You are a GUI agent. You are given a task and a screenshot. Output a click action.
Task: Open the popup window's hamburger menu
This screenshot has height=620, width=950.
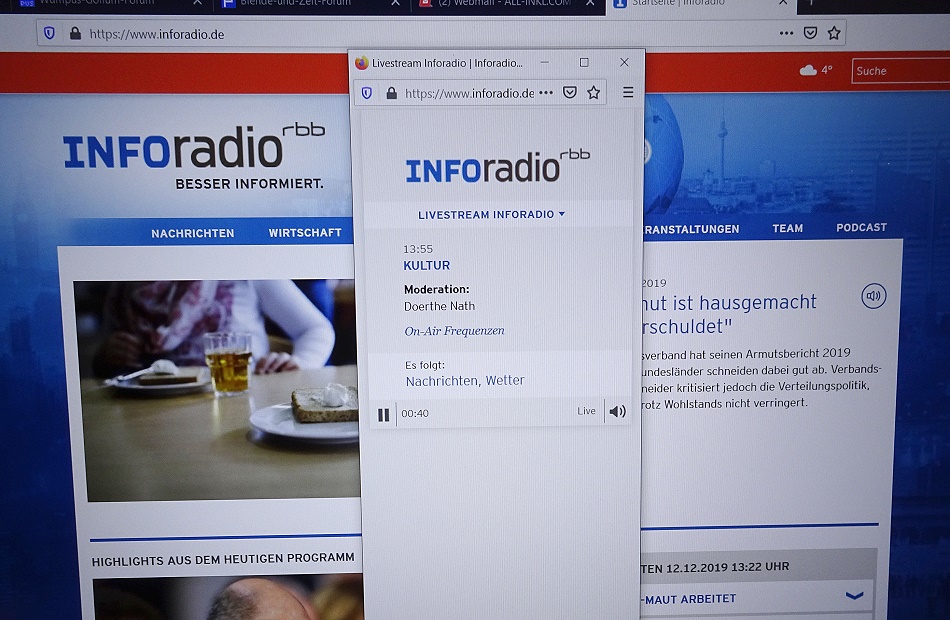tap(628, 92)
